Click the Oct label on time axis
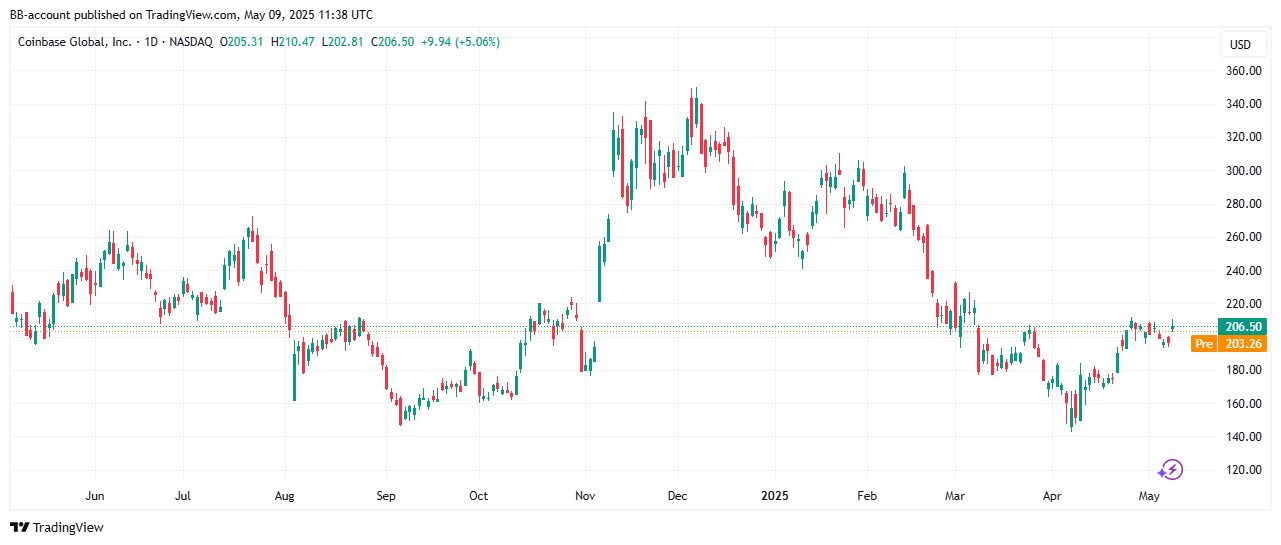Viewport: 1281px width, 545px height. [479, 496]
